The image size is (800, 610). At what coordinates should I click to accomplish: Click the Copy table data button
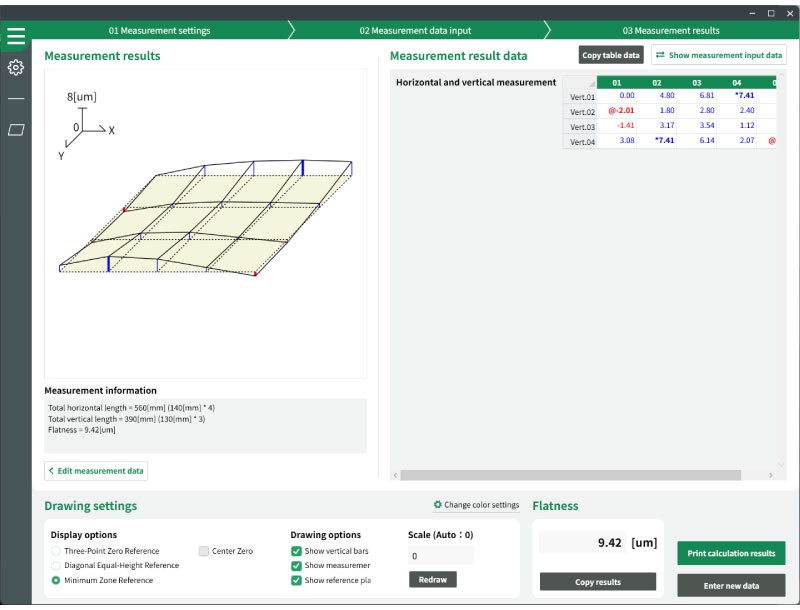611,55
